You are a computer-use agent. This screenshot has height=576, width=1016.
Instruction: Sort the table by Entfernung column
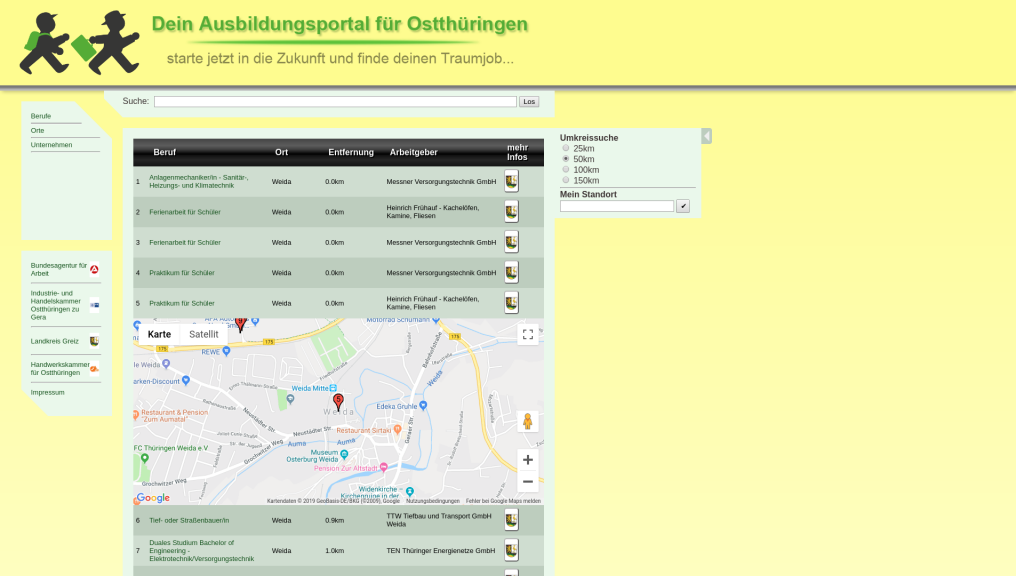(x=350, y=152)
